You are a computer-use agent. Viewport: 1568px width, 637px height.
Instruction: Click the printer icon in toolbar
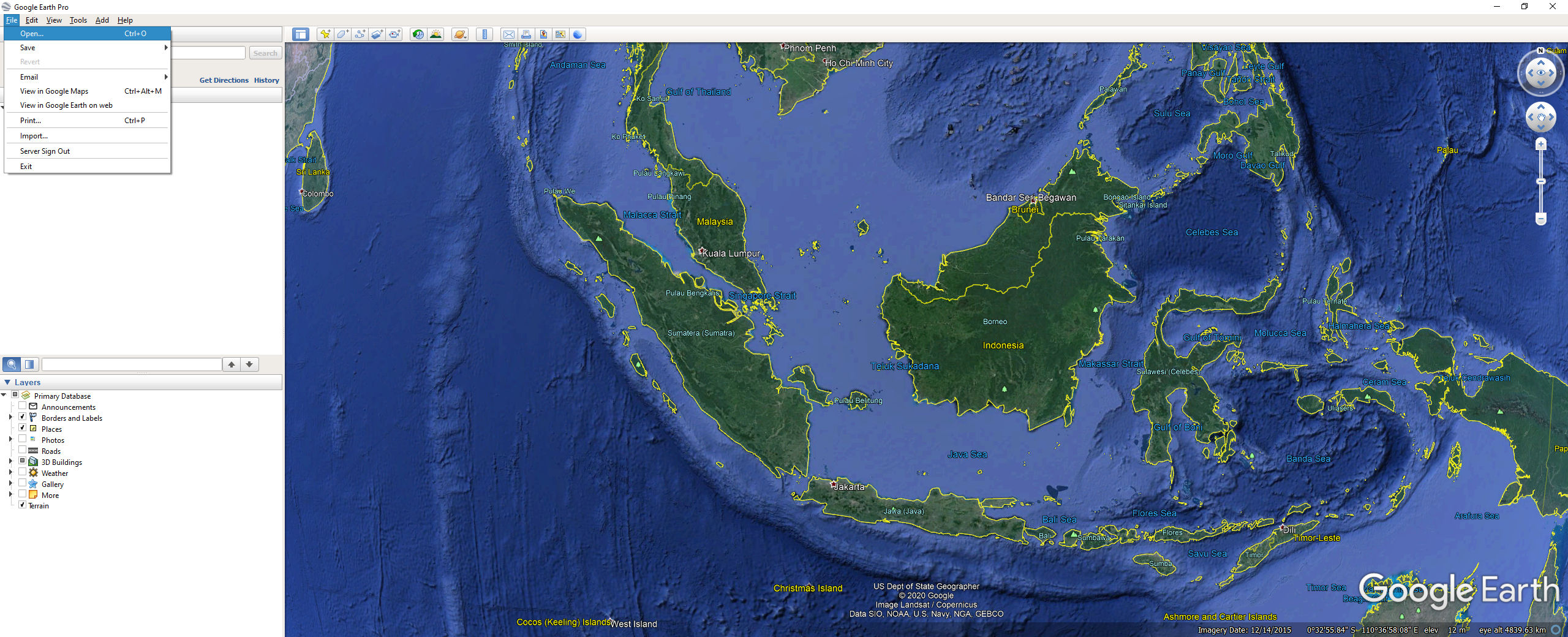526,34
